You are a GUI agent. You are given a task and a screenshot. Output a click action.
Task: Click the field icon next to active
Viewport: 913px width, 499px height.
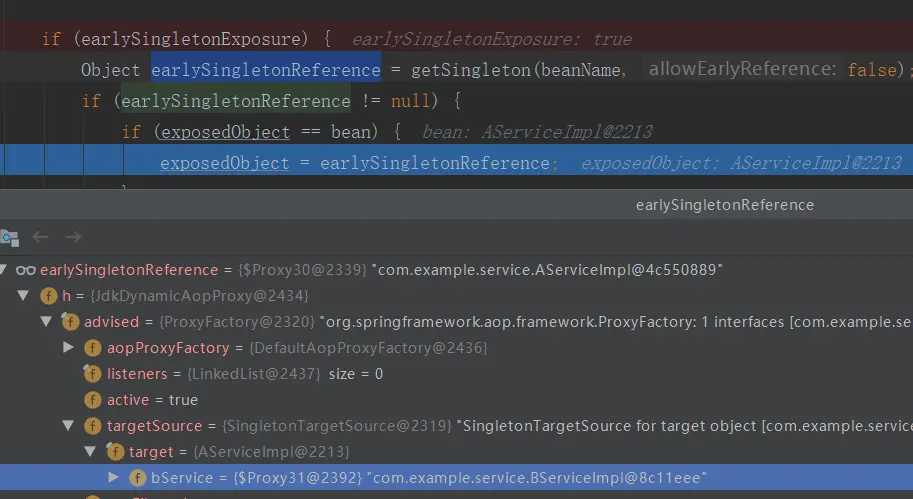[93, 400]
